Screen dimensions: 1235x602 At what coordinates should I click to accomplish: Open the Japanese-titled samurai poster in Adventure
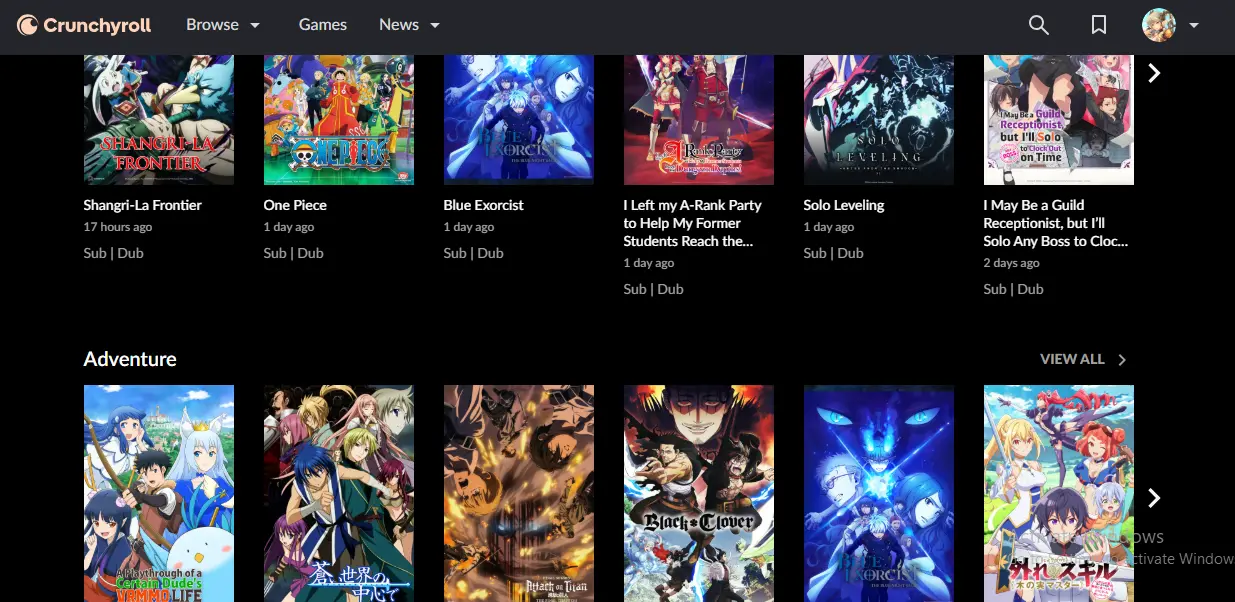(x=339, y=493)
